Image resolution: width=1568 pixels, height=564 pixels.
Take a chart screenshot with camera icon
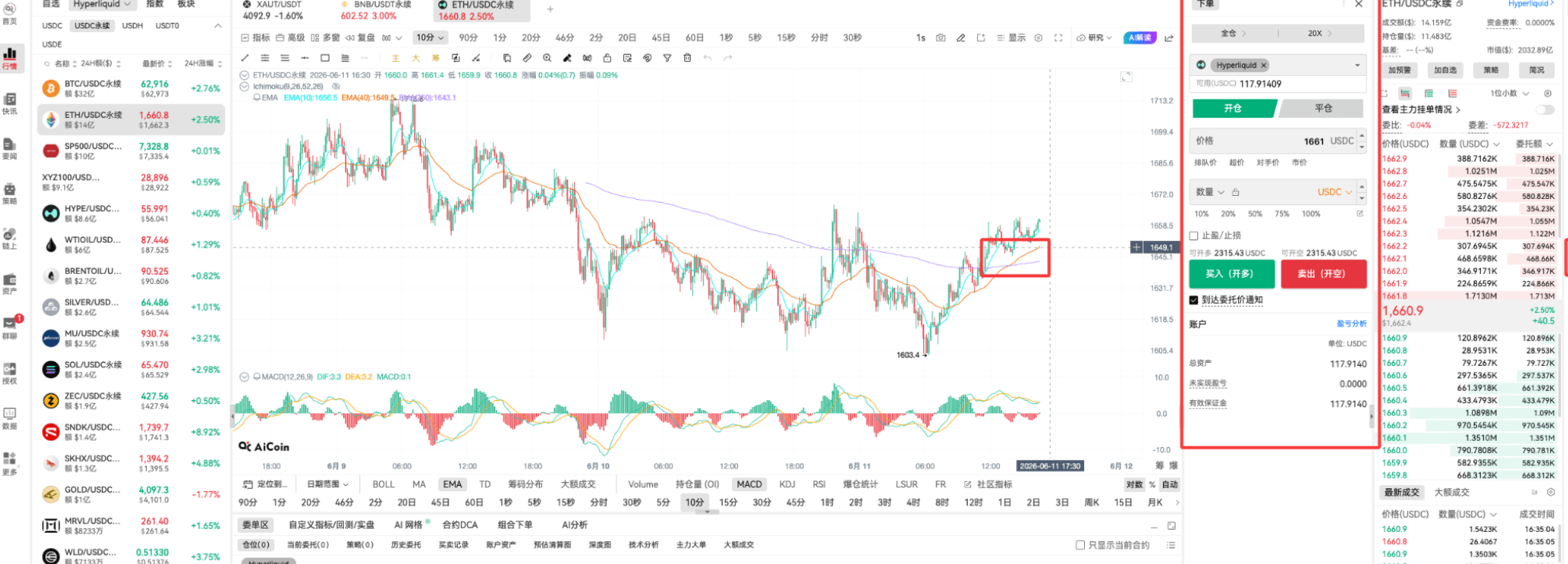(x=940, y=37)
